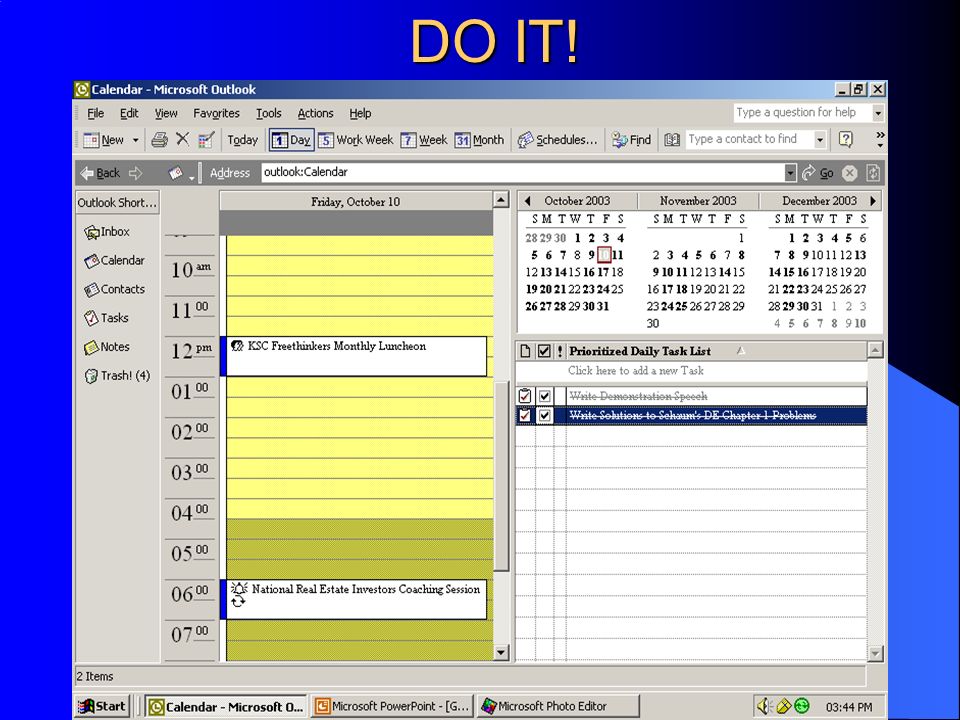This screenshot has height=720, width=960.
Task: Switch to Month view
Action: [x=479, y=140]
